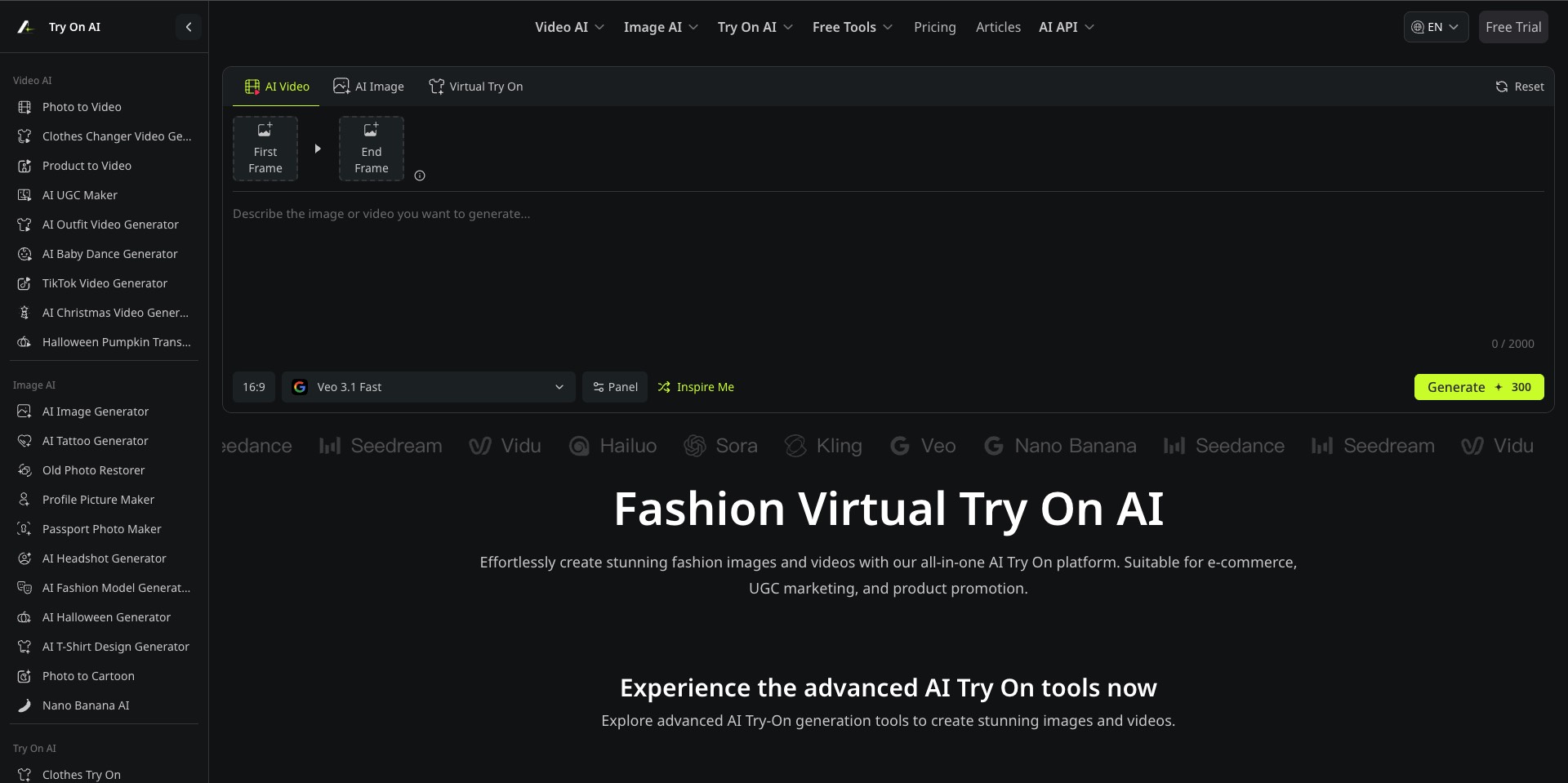Viewport: 1568px width, 783px height.
Task: Switch to the Virtual Try On tab
Action: tap(476, 87)
